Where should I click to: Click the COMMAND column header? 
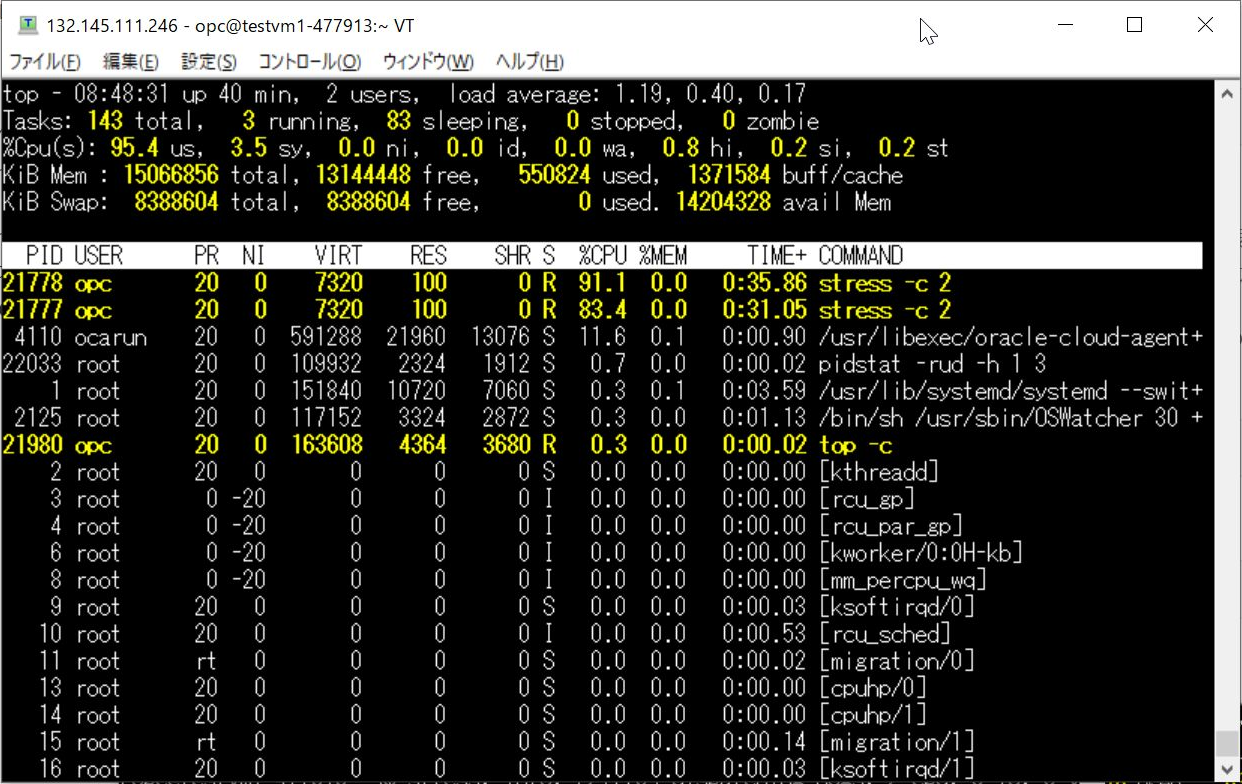click(x=860, y=256)
